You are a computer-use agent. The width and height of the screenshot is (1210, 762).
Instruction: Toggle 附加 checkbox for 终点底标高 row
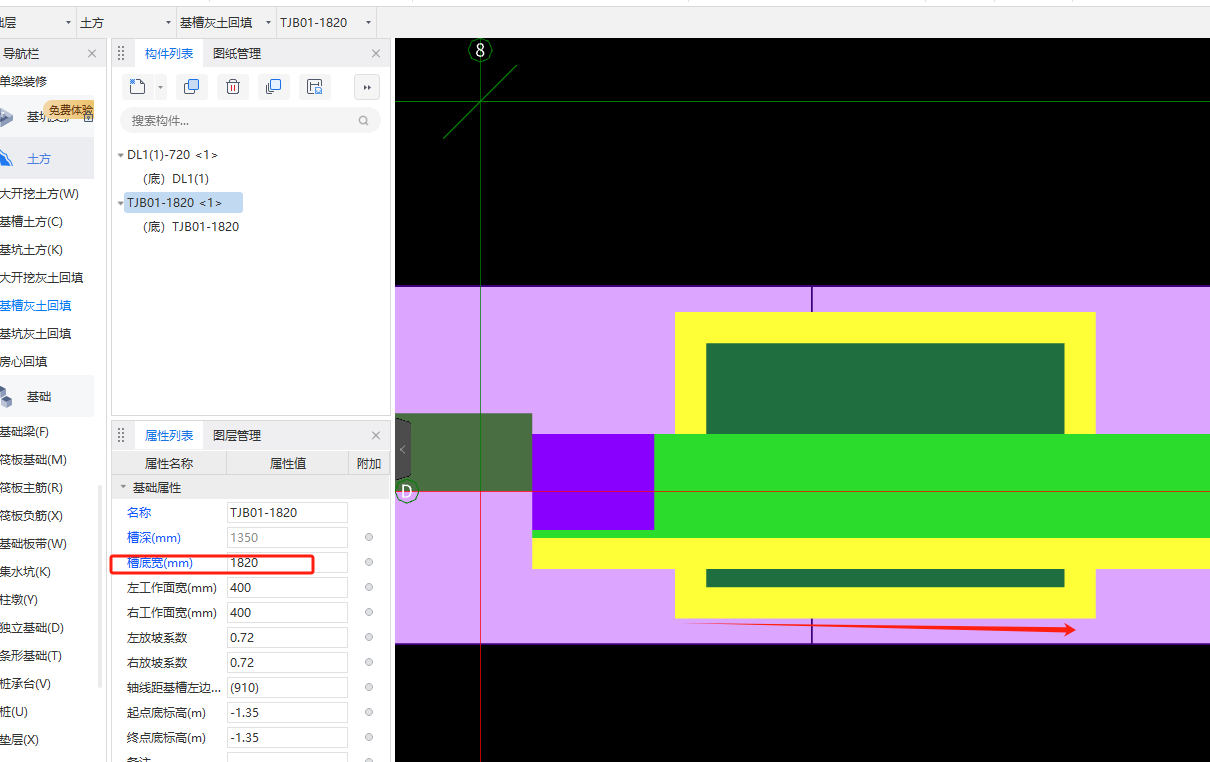[369, 737]
